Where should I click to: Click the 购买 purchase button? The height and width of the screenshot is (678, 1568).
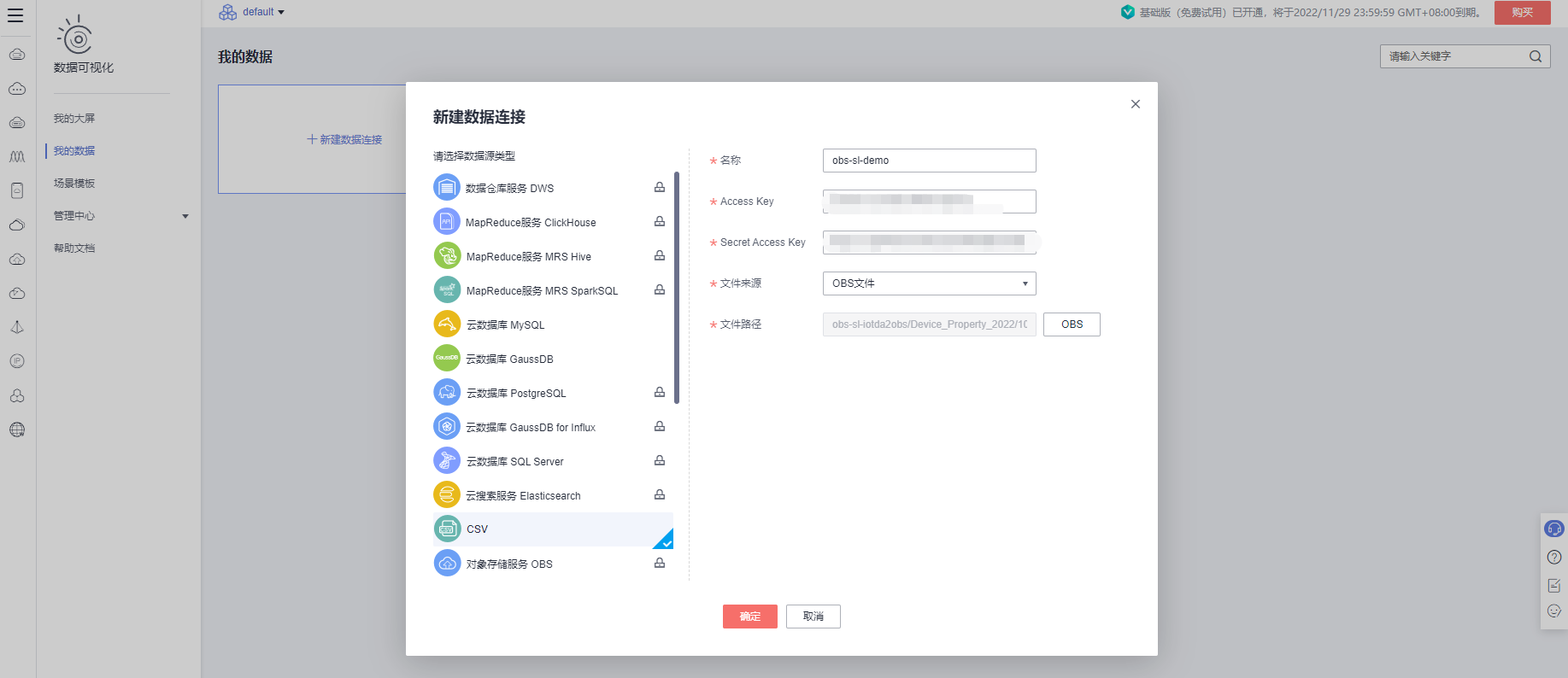click(x=1523, y=12)
